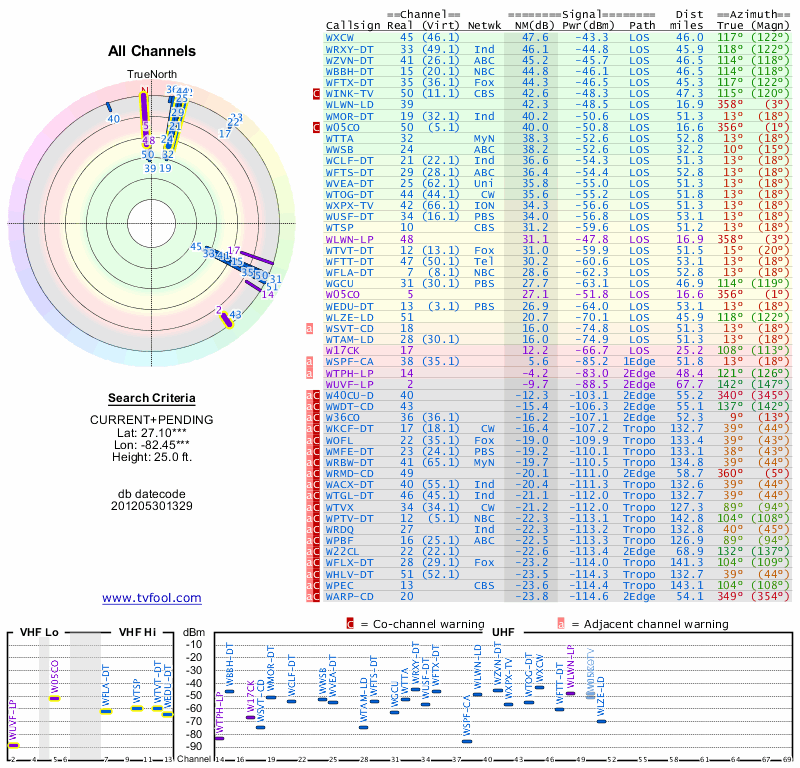Click the WFLA-DT signal bar in VHF Hi chart
Screen dimensions: 800x768
coord(106,711)
